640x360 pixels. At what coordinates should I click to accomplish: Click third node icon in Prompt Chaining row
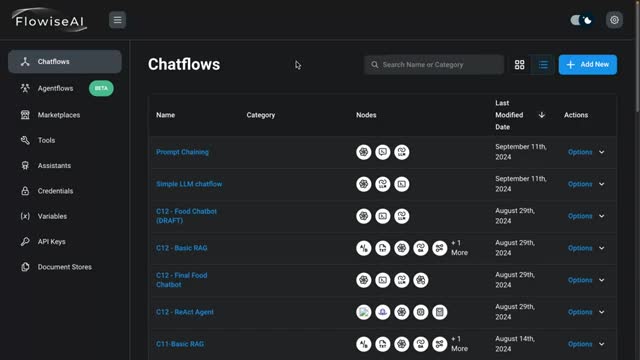coord(402,152)
